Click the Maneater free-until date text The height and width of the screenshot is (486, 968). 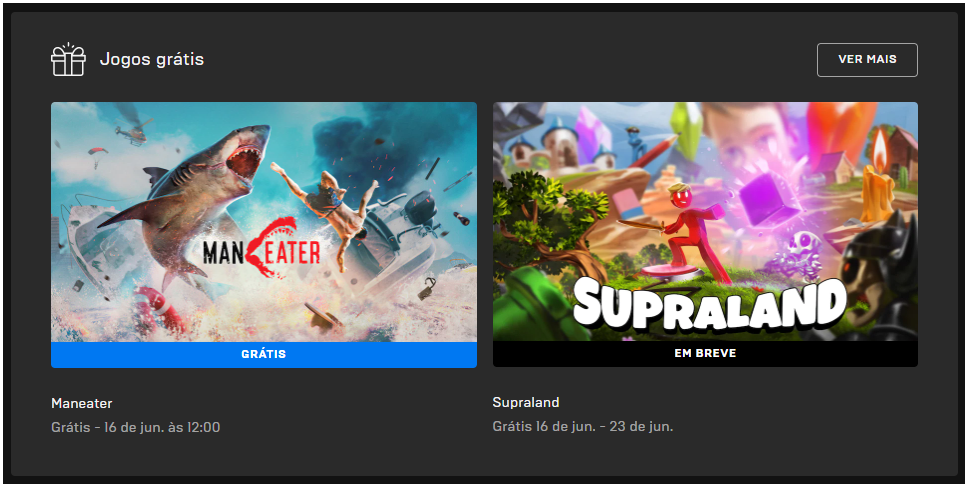(136, 427)
